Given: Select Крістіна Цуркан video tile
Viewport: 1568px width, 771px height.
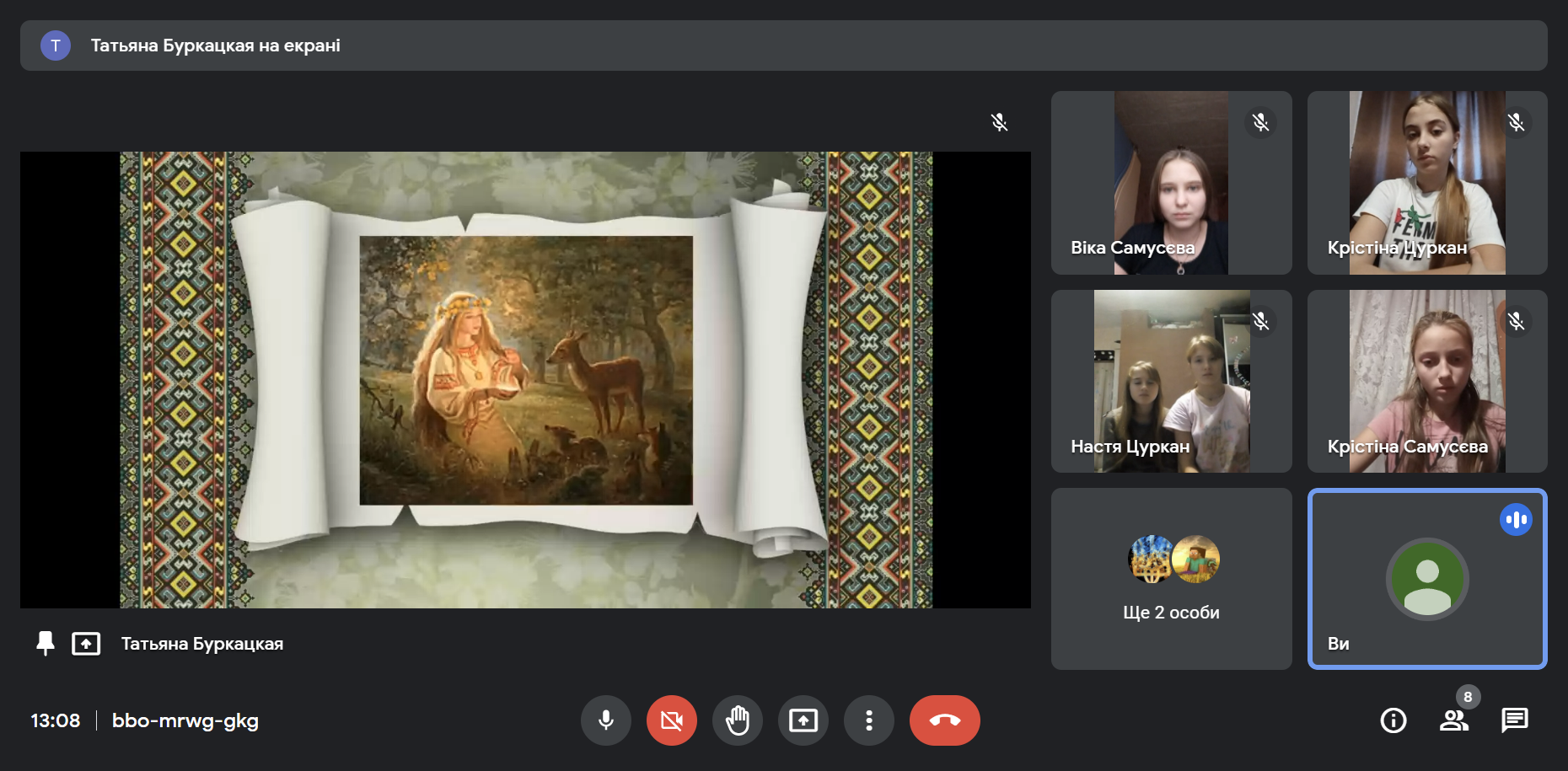Looking at the screenshot, I should pyautogui.click(x=1427, y=183).
